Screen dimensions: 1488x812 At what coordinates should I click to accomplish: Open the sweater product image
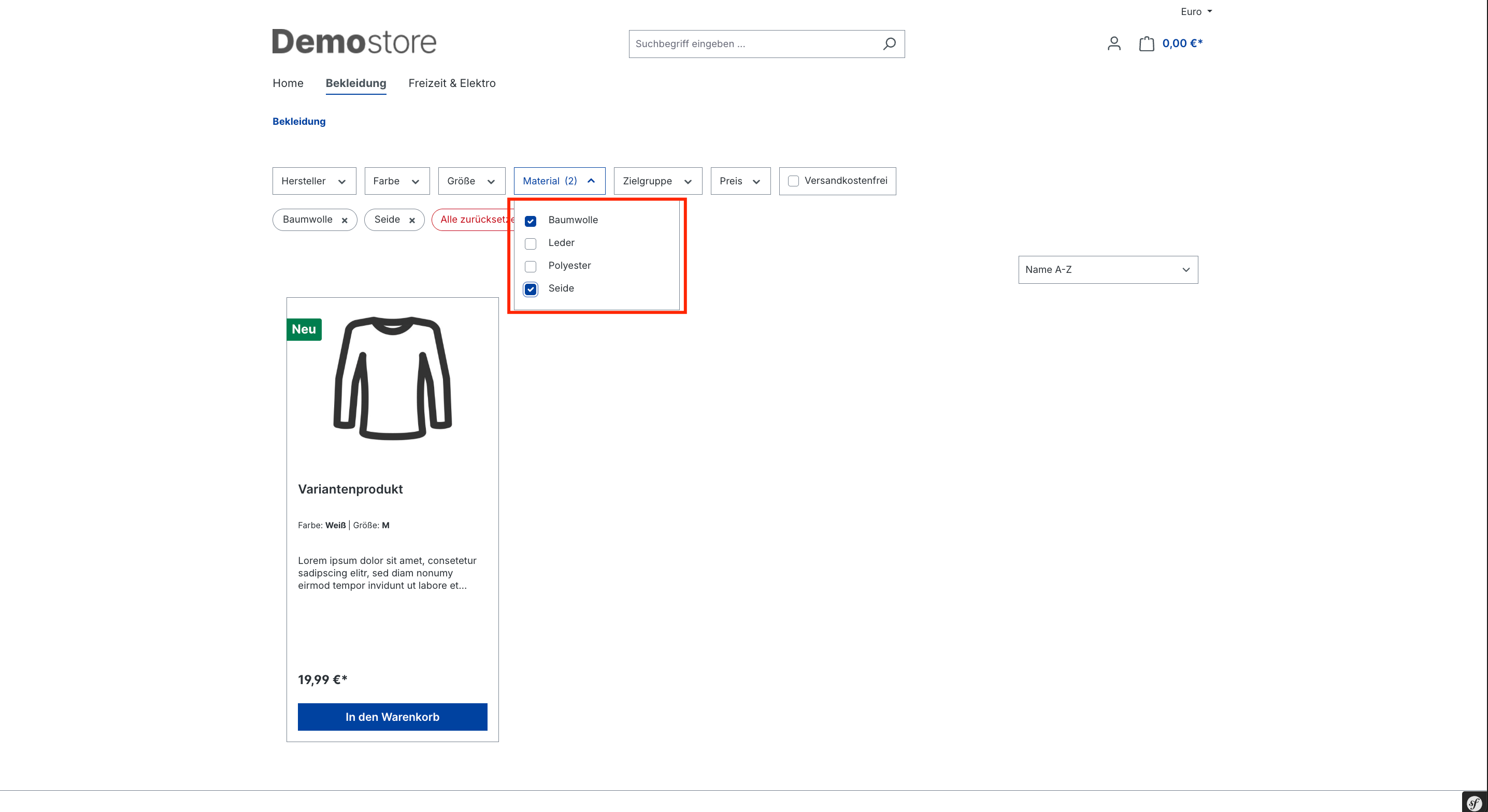coord(392,378)
